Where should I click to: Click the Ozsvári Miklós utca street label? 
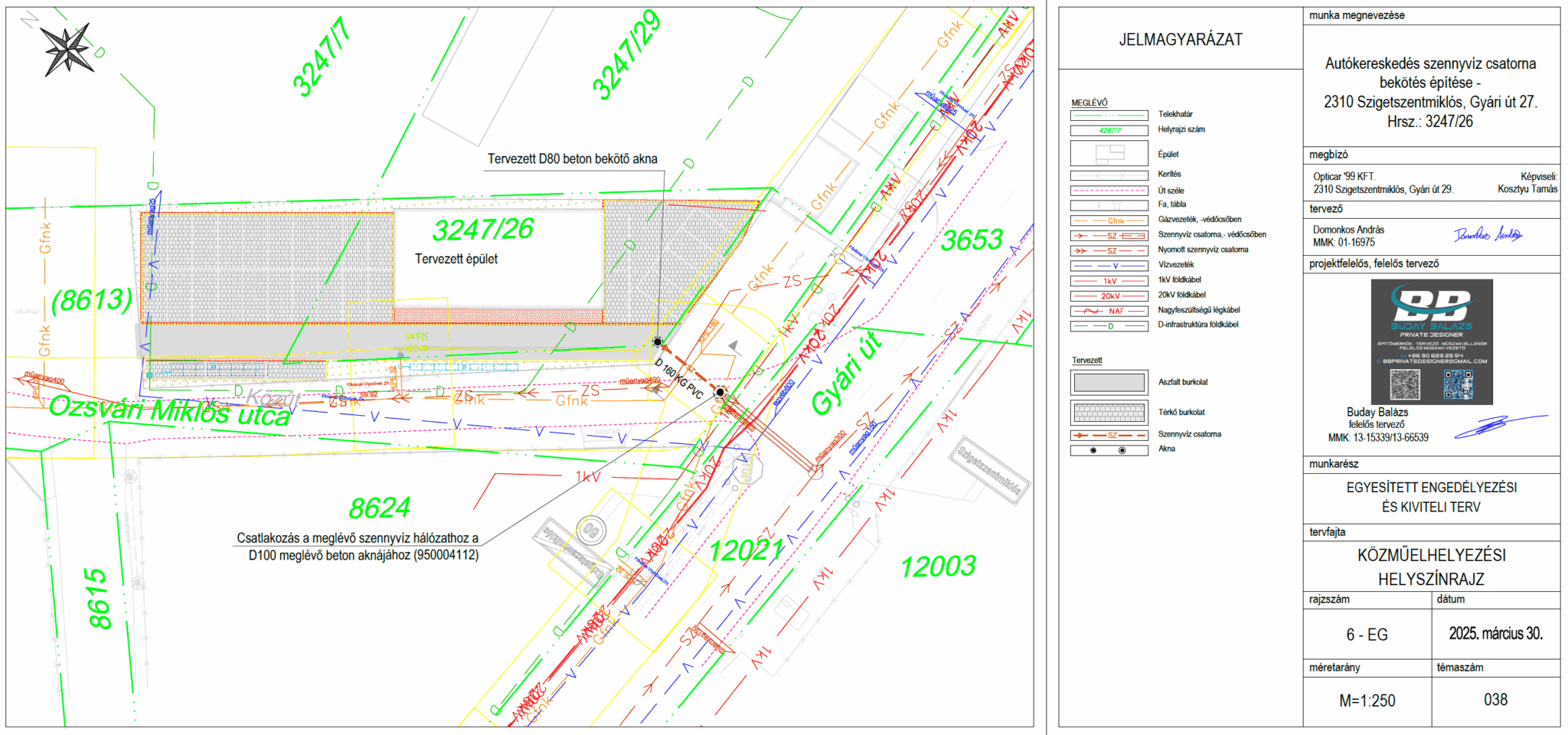pos(169,410)
